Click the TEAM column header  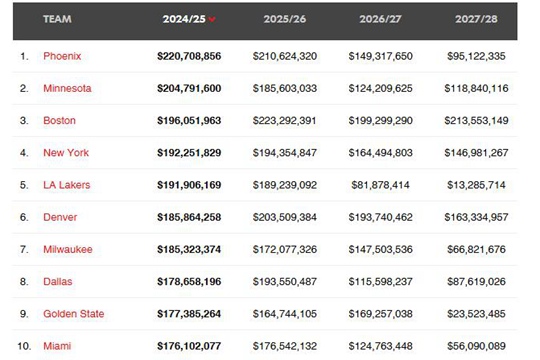[x=58, y=19]
